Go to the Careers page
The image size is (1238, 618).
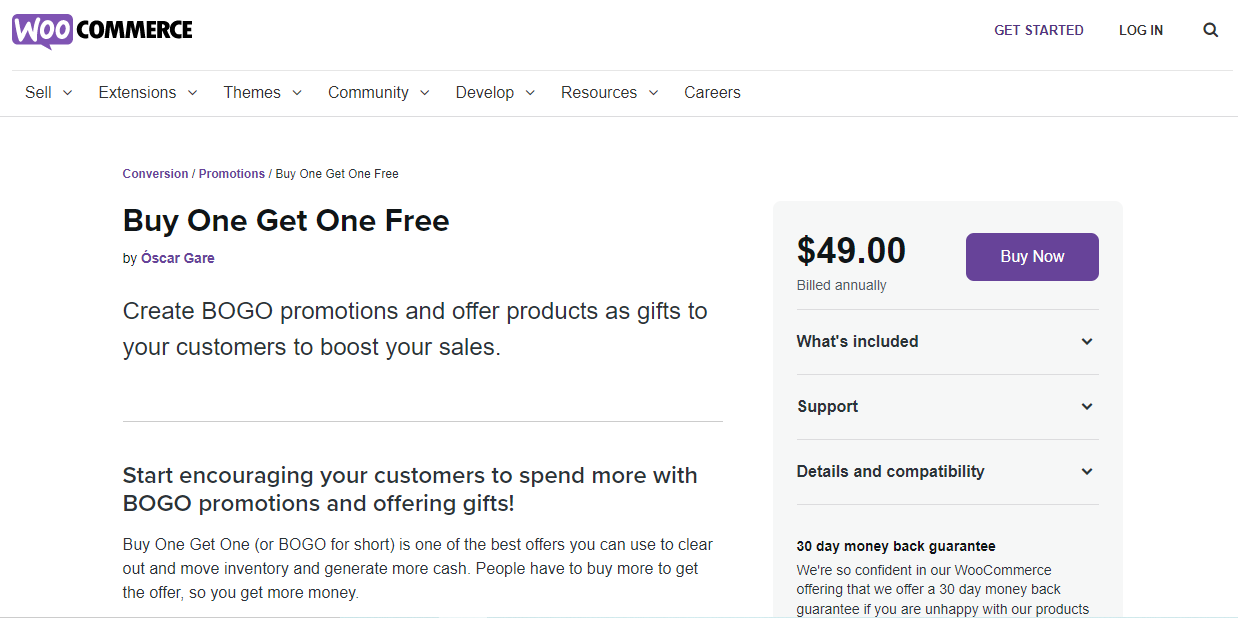tap(712, 92)
